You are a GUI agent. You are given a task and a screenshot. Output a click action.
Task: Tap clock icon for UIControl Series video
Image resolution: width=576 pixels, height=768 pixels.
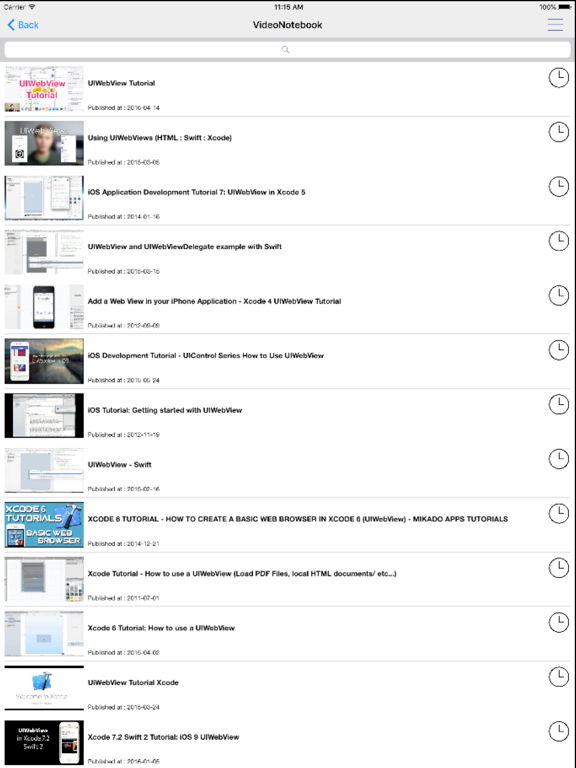558,350
